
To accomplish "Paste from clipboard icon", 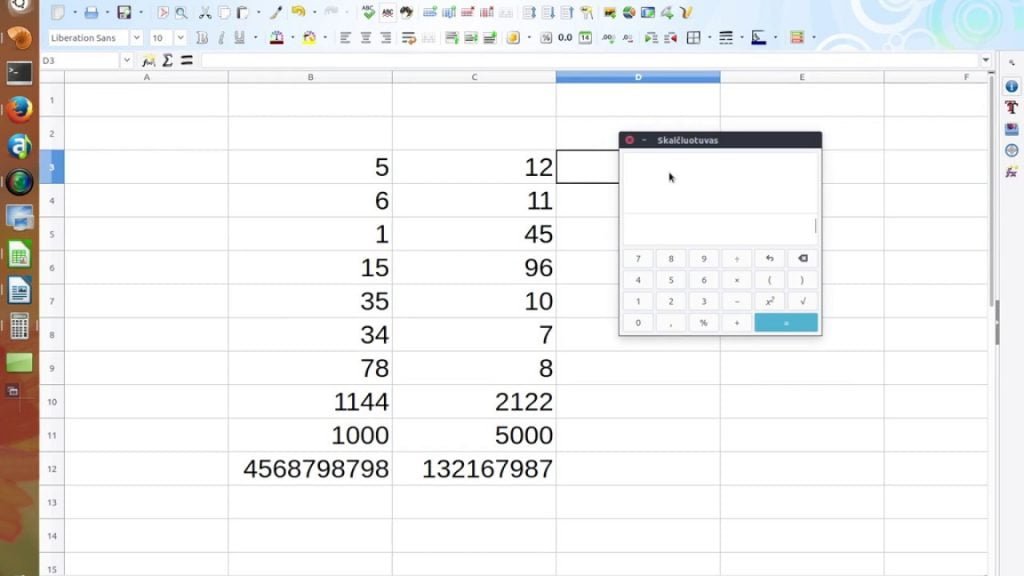I will coord(242,12).
